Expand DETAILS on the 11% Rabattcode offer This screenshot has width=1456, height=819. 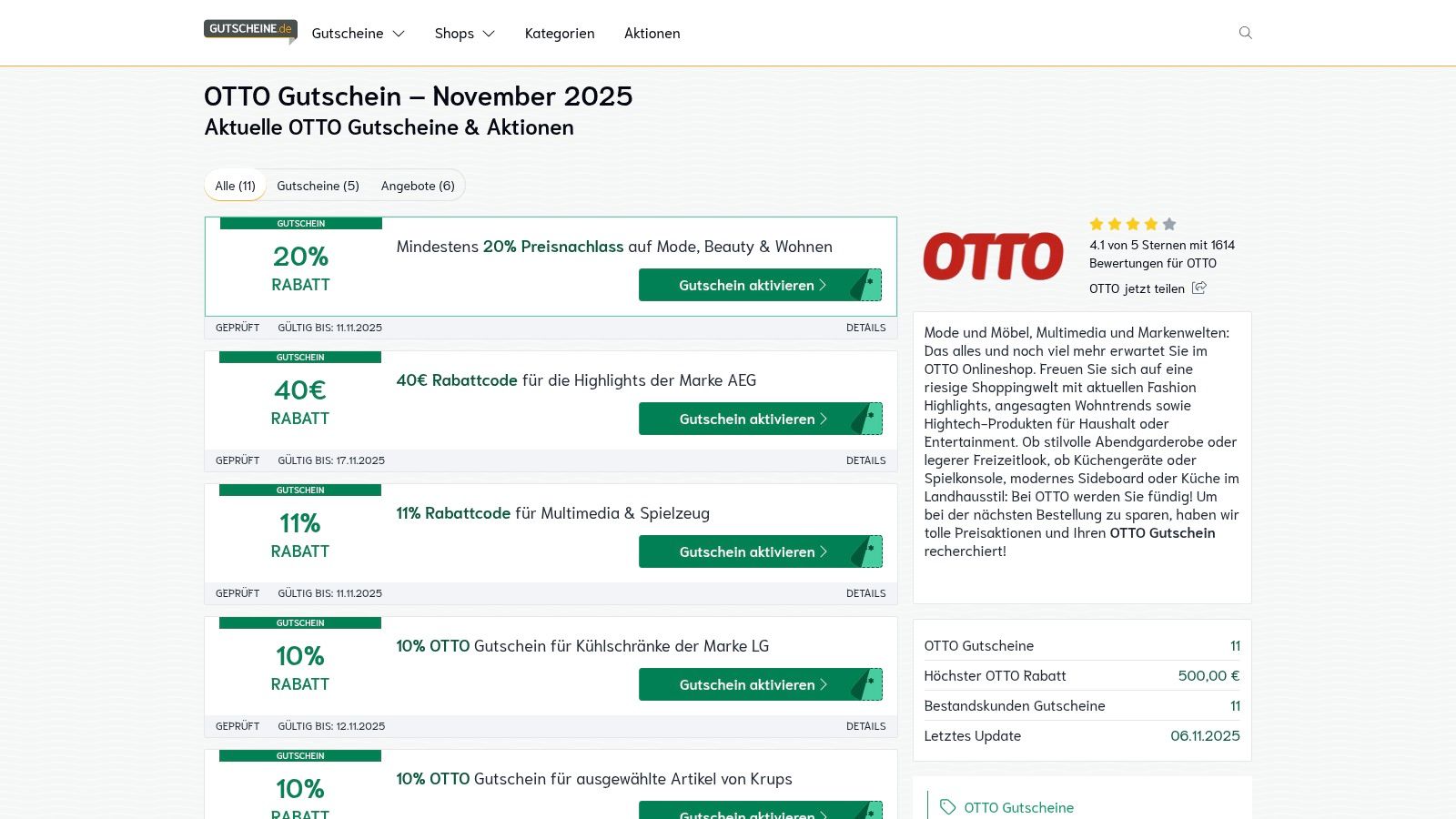coord(865,592)
